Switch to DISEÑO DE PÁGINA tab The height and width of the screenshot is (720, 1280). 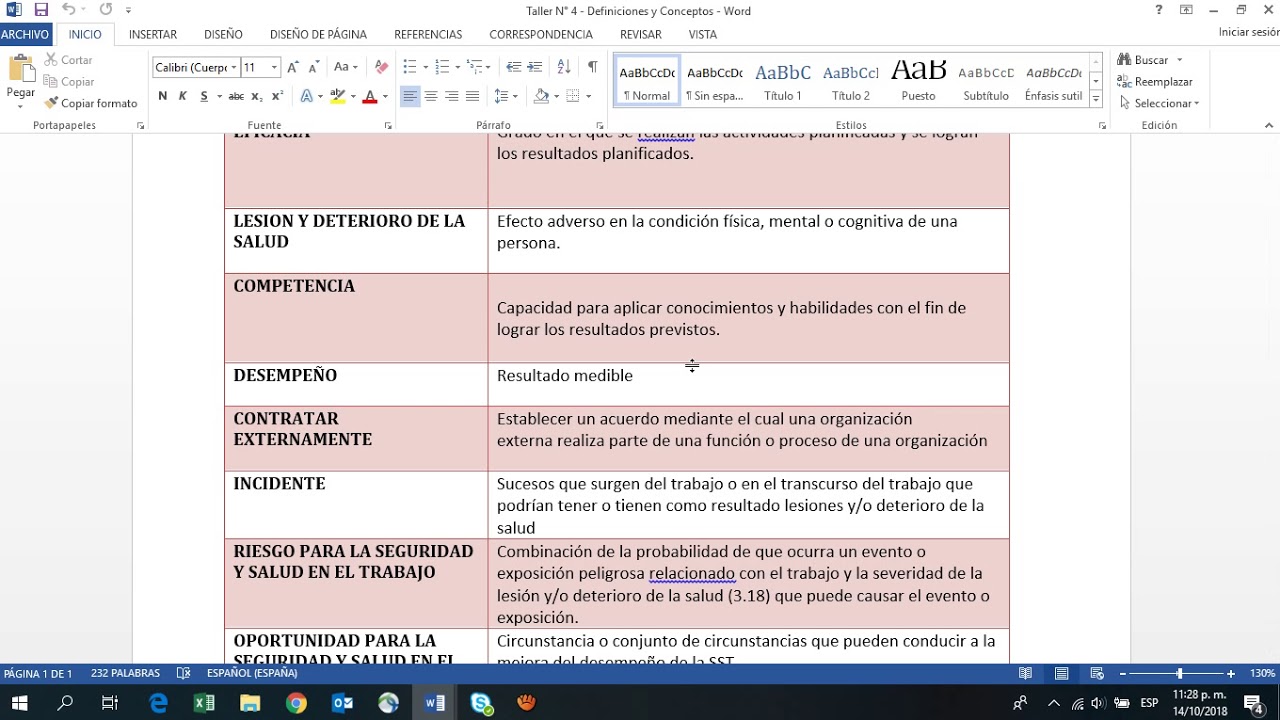click(318, 34)
